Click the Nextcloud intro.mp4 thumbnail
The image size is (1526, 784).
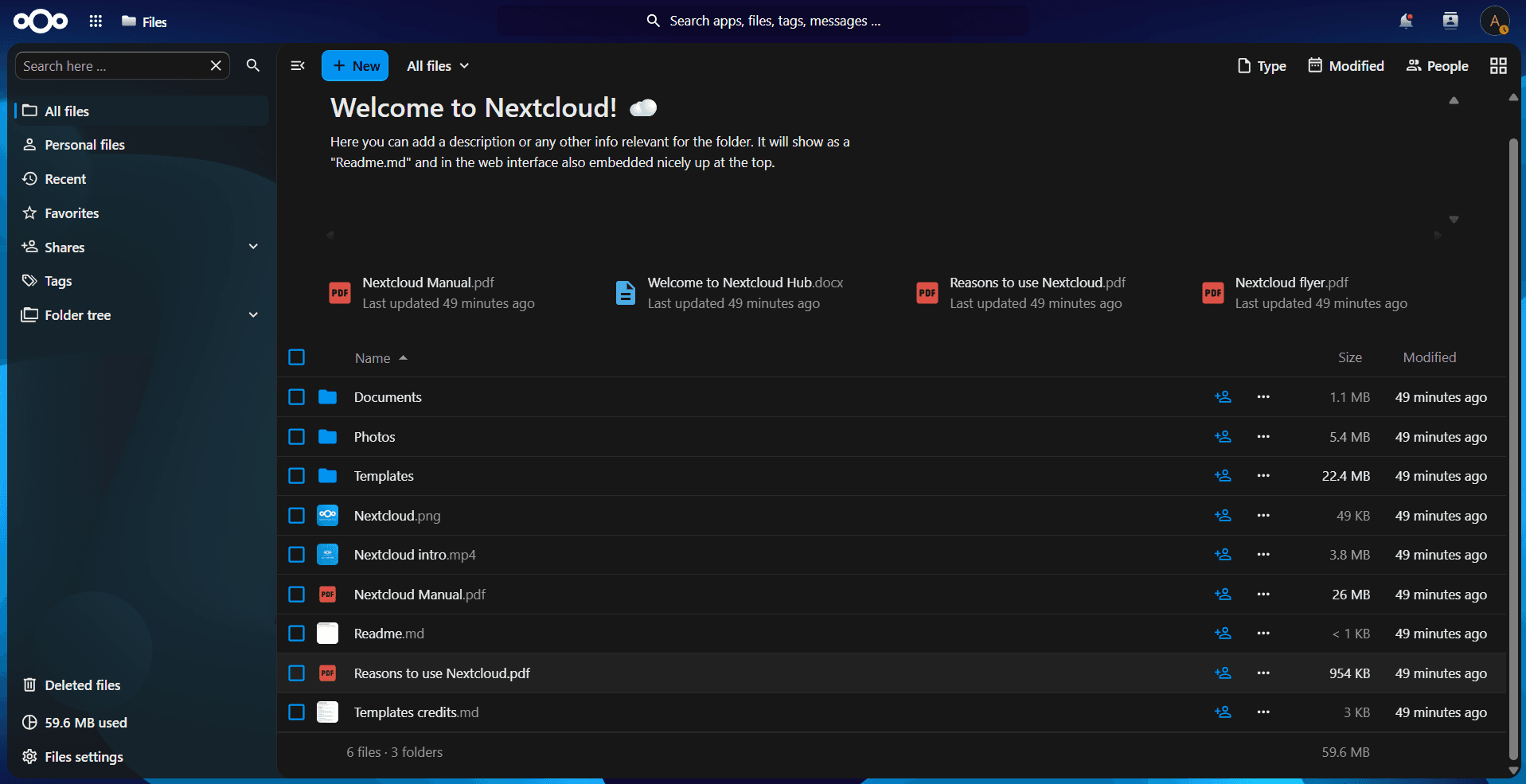pos(327,555)
